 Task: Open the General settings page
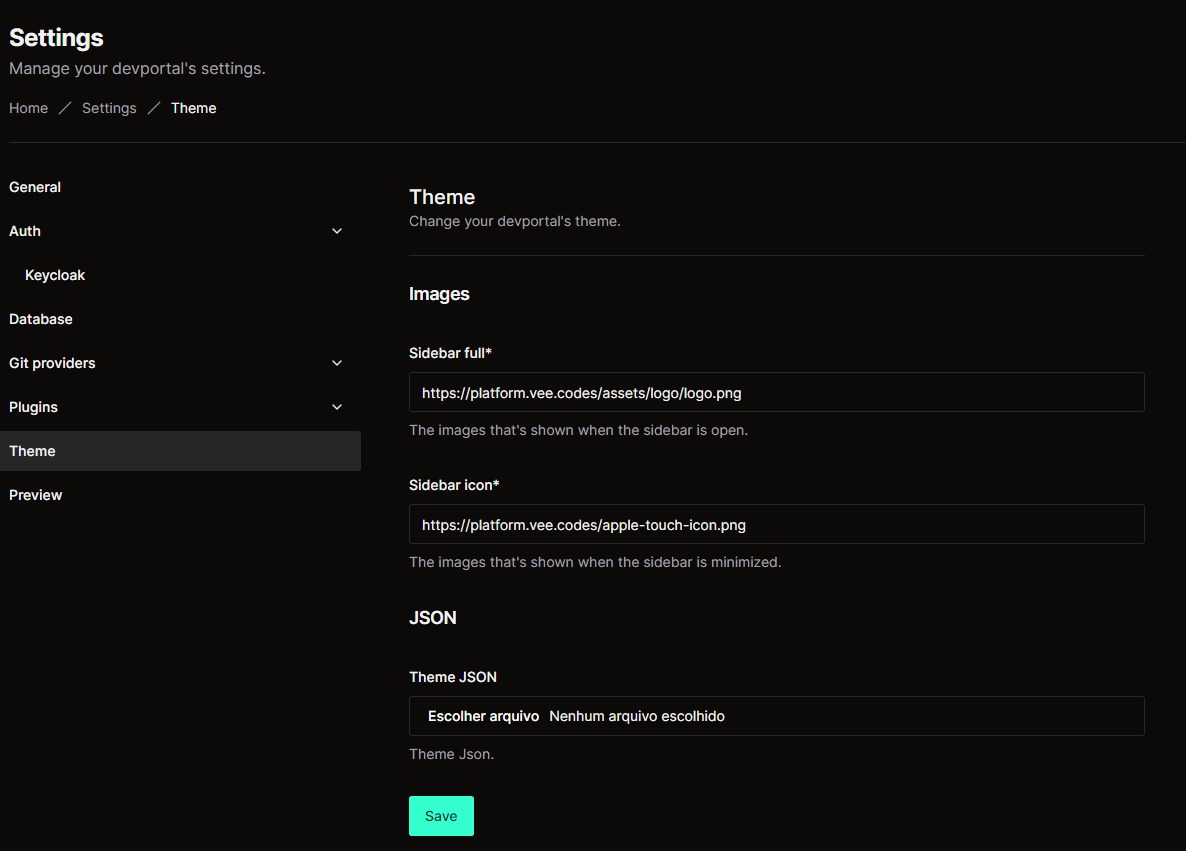click(35, 187)
